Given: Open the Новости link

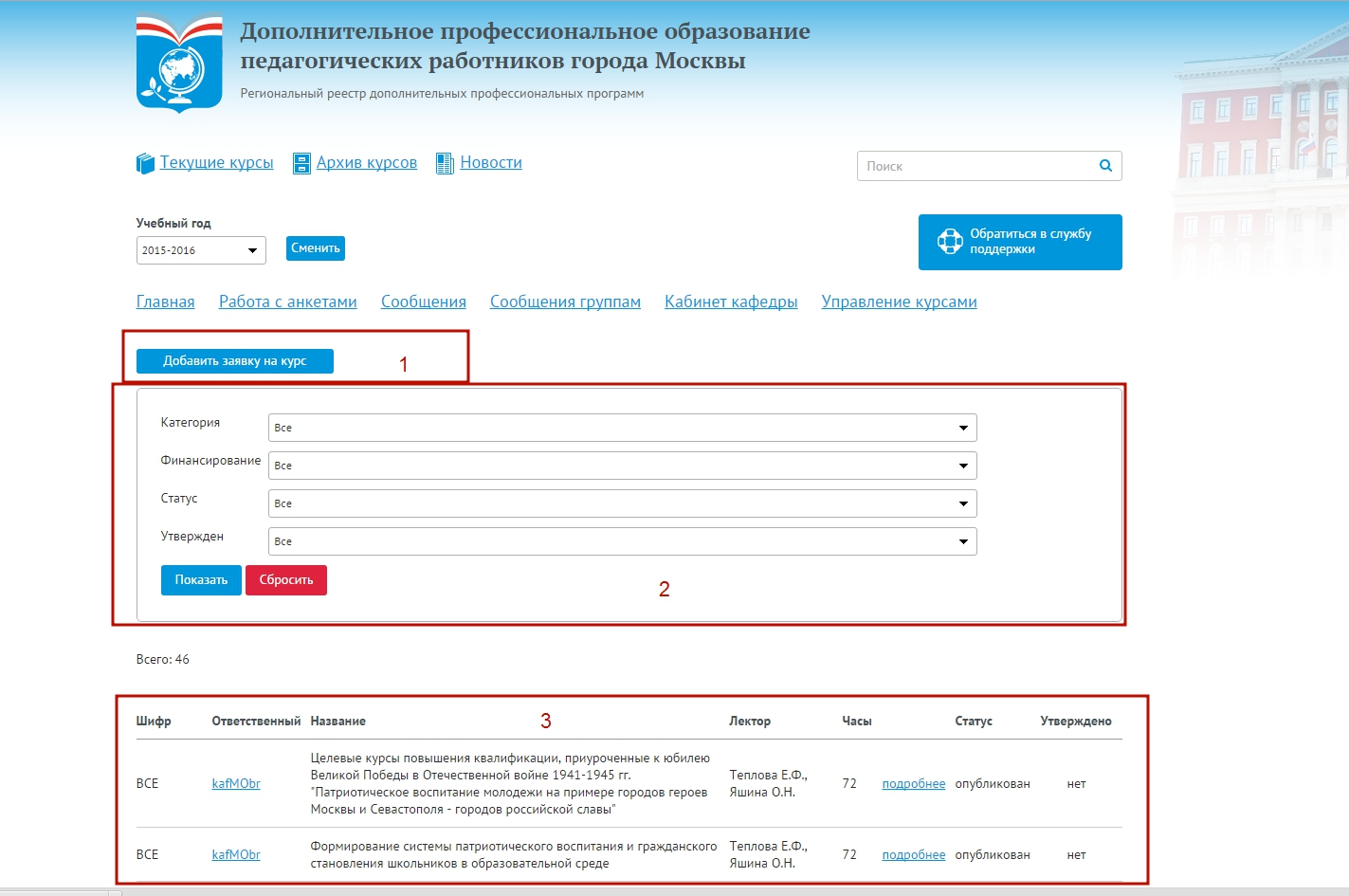Looking at the screenshot, I should [x=491, y=162].
